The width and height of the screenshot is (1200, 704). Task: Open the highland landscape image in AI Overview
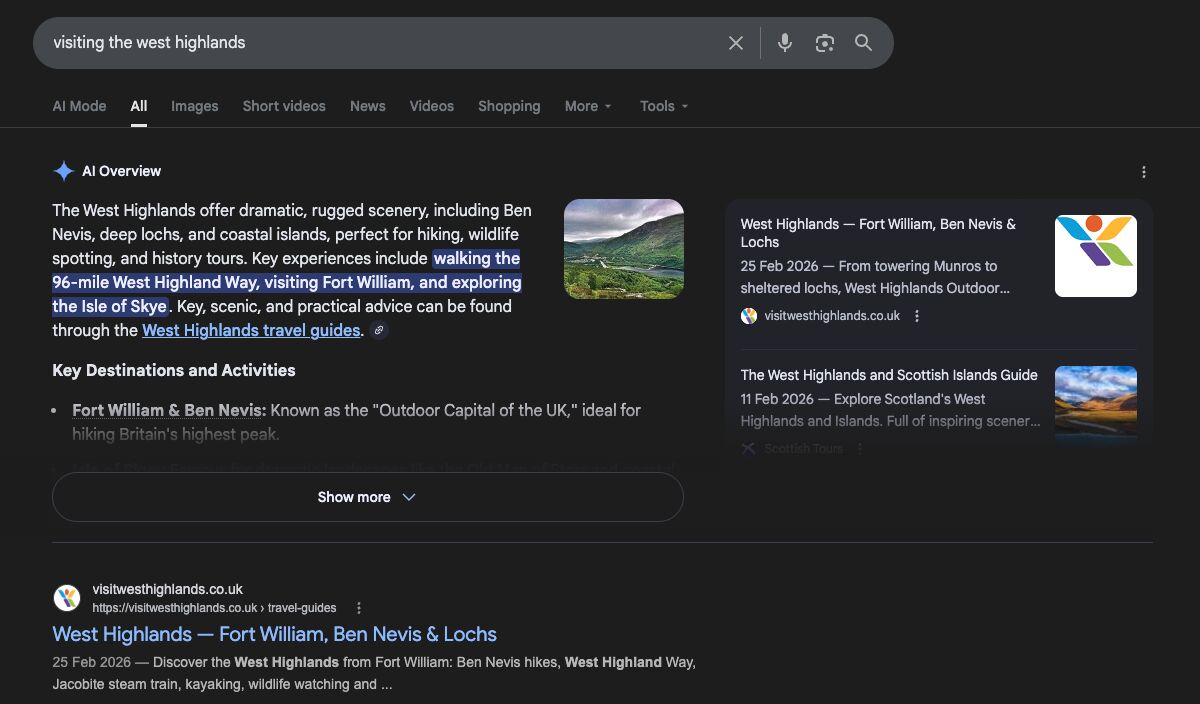tap(624, 249)
